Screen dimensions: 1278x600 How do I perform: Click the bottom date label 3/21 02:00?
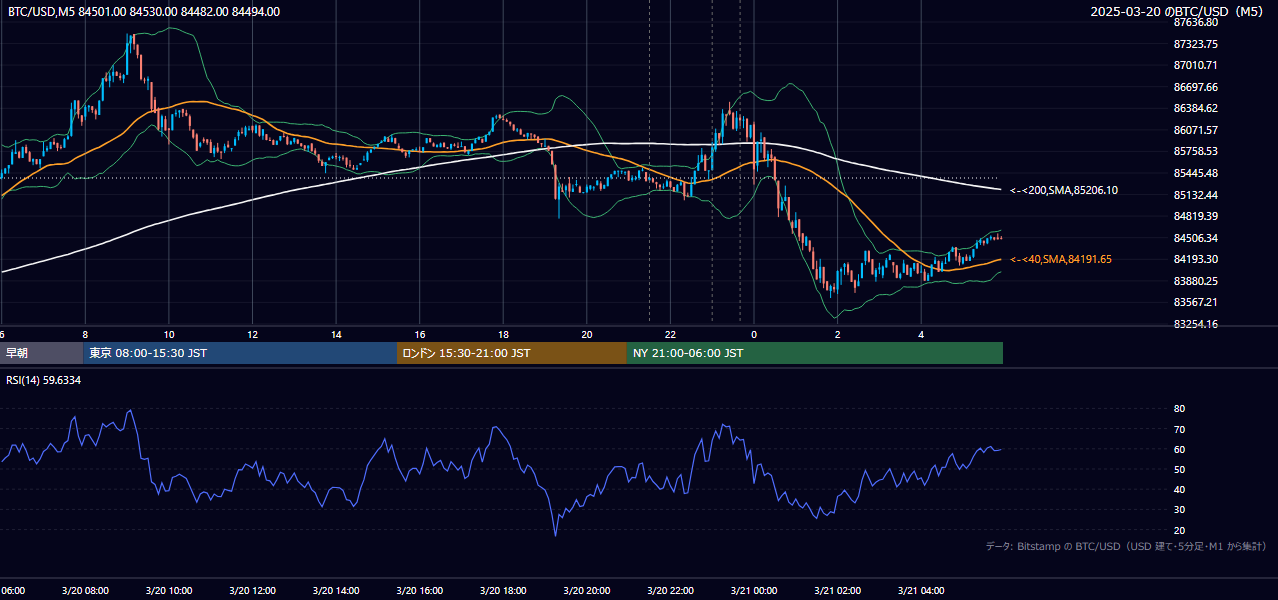point(837,591)
